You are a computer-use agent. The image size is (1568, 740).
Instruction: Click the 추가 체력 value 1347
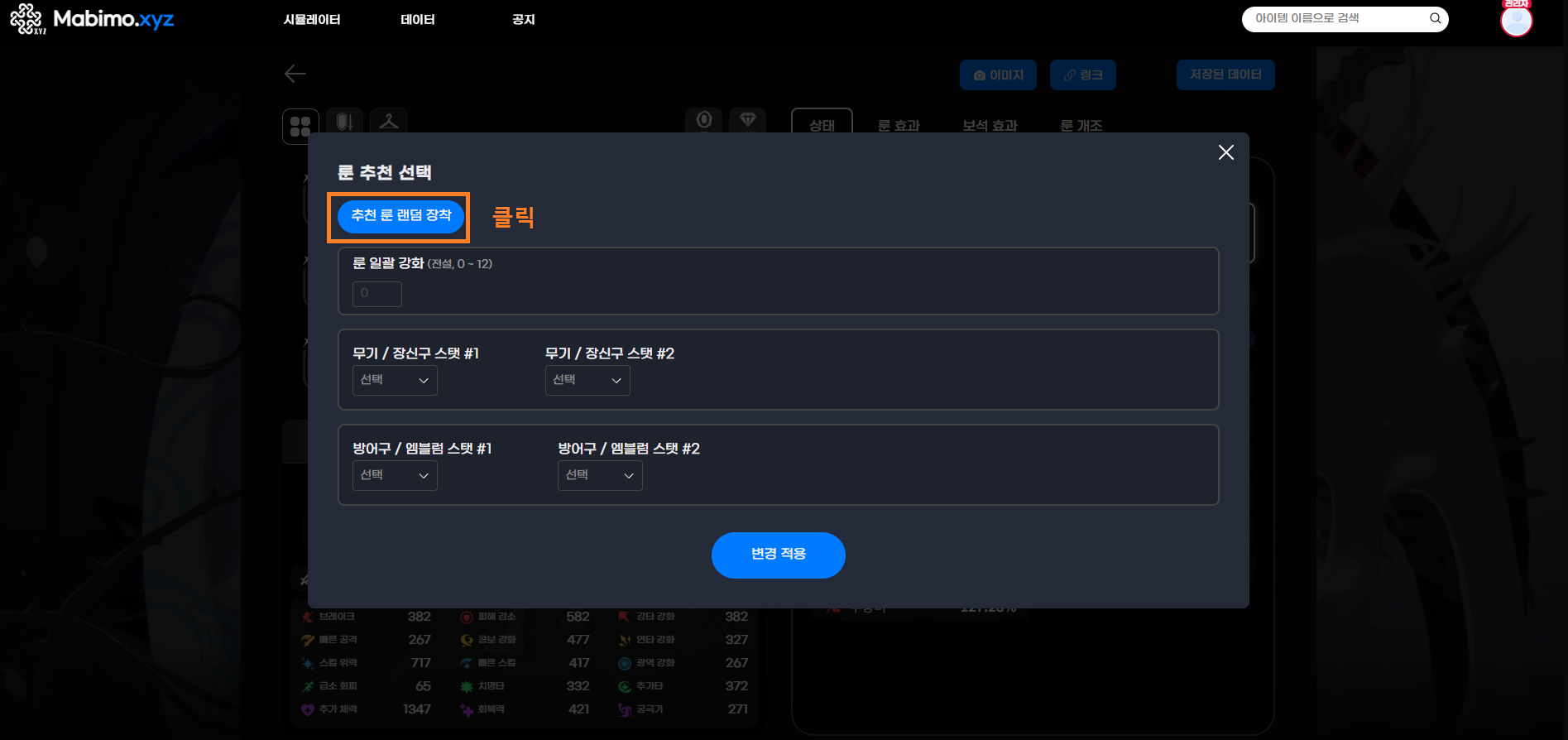(x=416, y=709)
